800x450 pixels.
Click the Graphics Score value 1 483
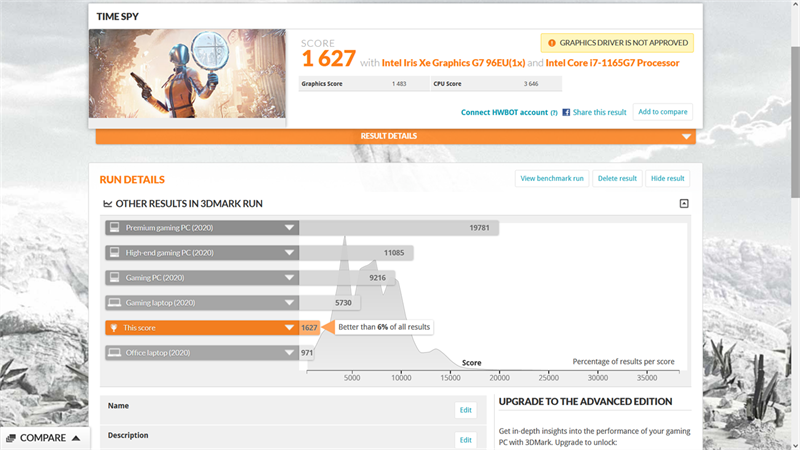(399, 84)
